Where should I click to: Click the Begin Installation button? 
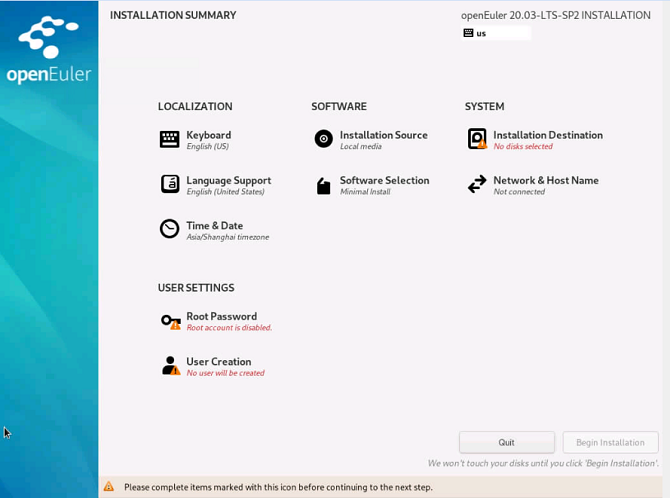coord(610,442)
